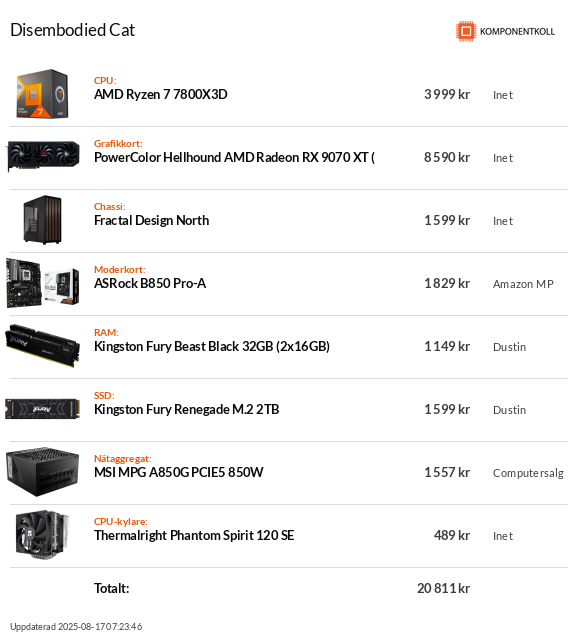This screenshot has width=577, height=640.
Task: Click the Thermalright Phantom Spirit cooler image
Action: (42, 535)
